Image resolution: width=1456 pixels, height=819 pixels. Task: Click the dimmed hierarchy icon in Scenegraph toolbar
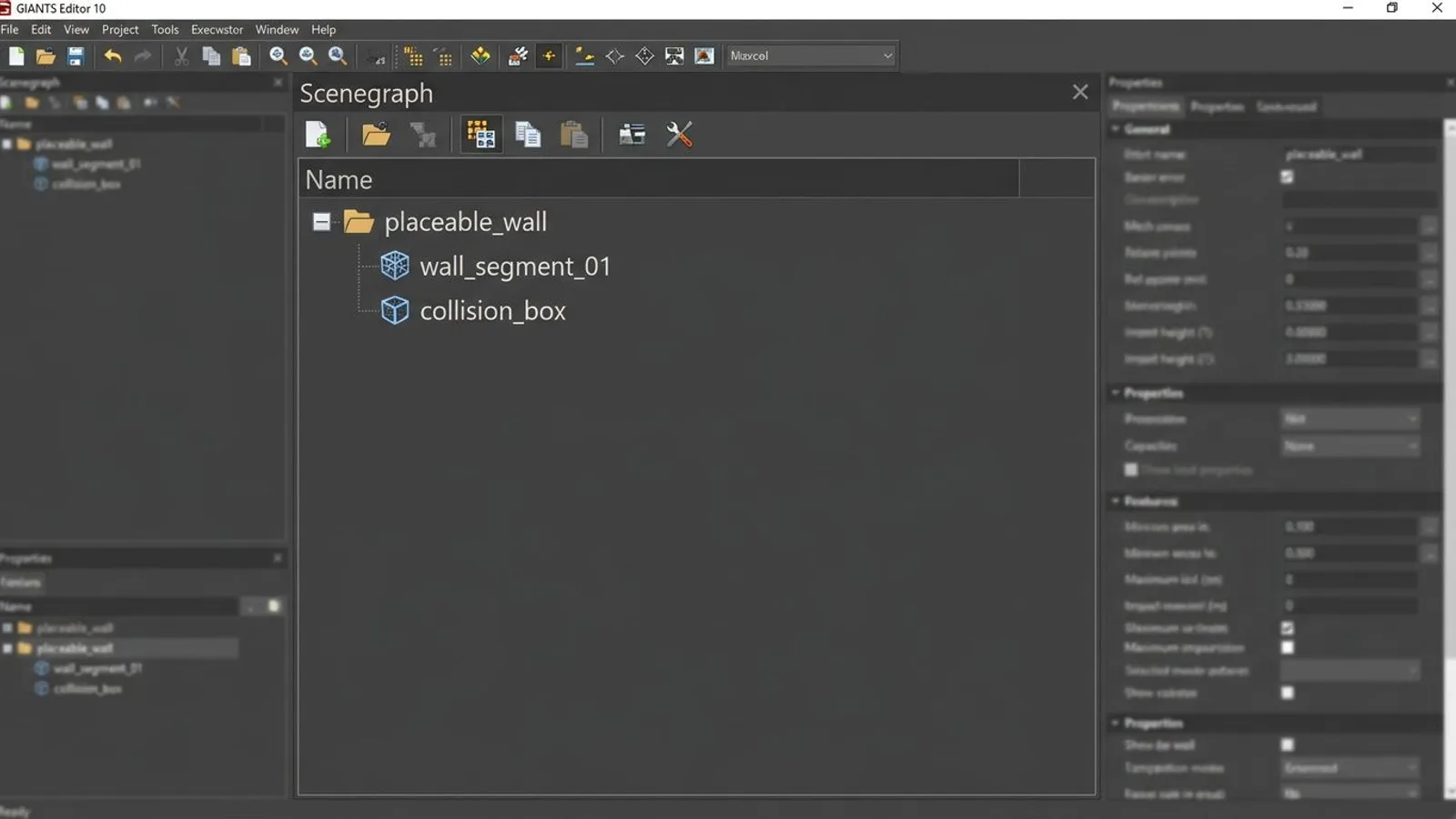point(423,135)
